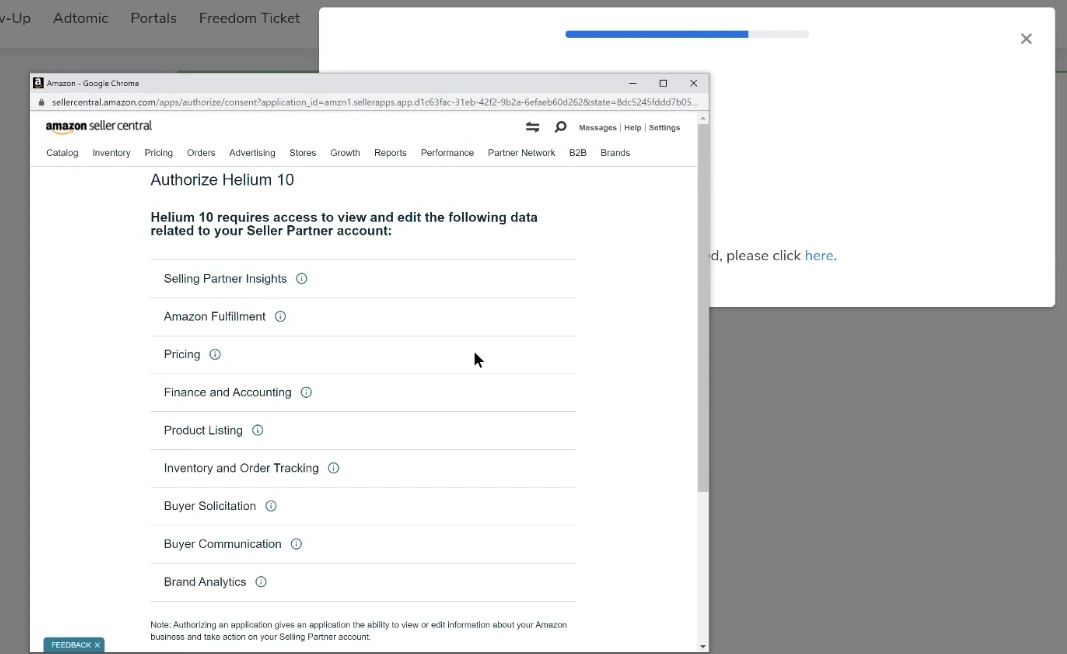Viewport: 1067px width, 654px height.
Task: Open the Seller Central search icon
Action: [x=560, y=127]
